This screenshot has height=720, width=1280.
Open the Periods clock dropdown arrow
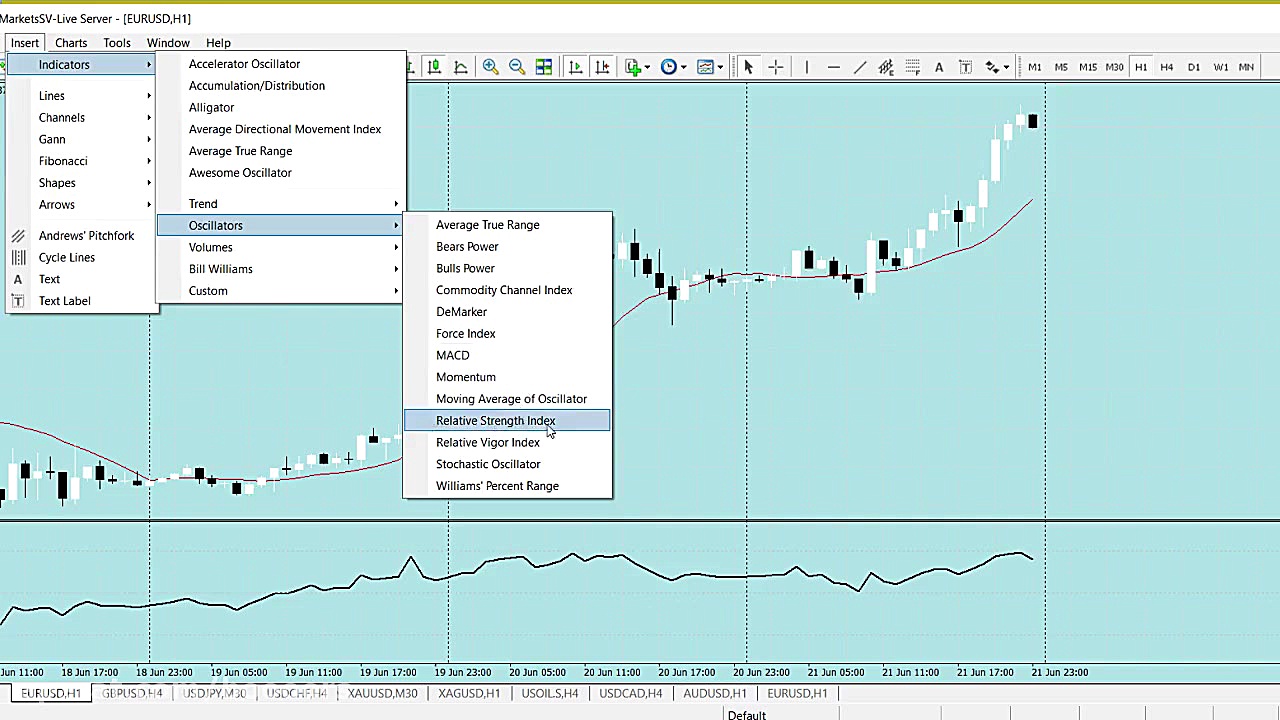coord(683,68)
